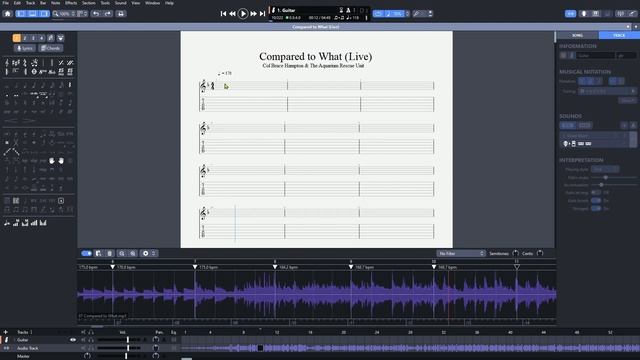Toggle Guitar track visibility eye
Viewport: 640px width, 360px height.
click(x=73, y=340)
